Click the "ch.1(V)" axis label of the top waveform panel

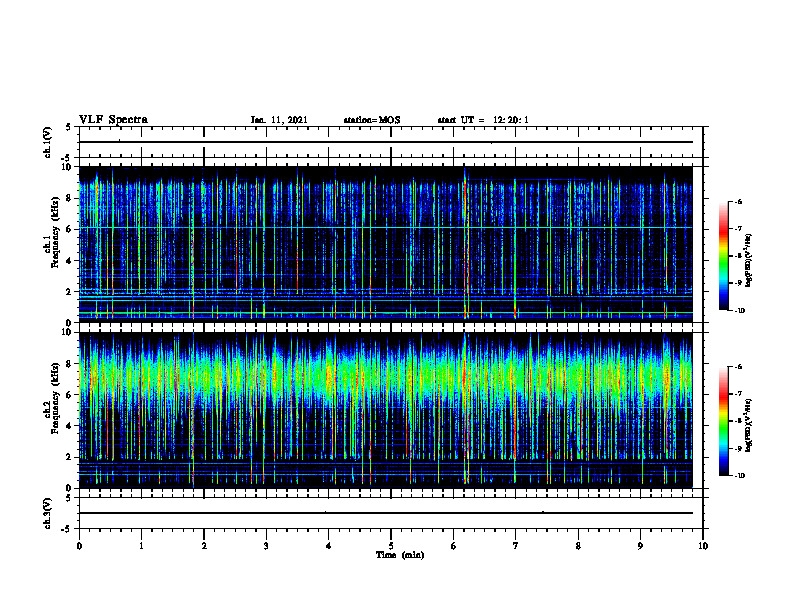click(x=47, y=142)
